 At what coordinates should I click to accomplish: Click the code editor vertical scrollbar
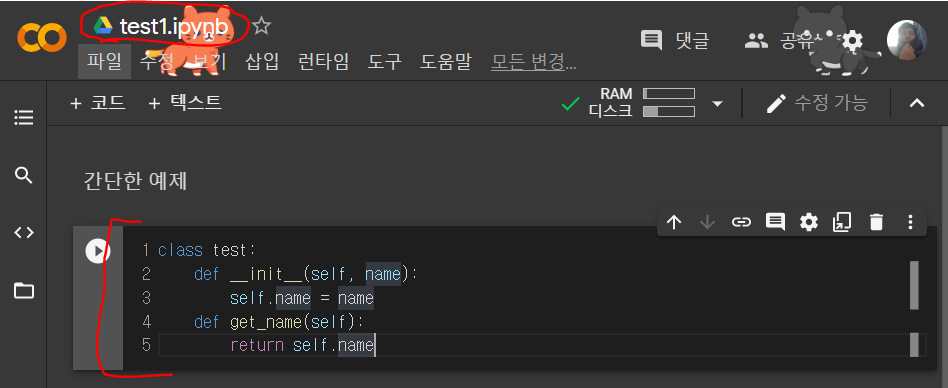tap(914, 285)
